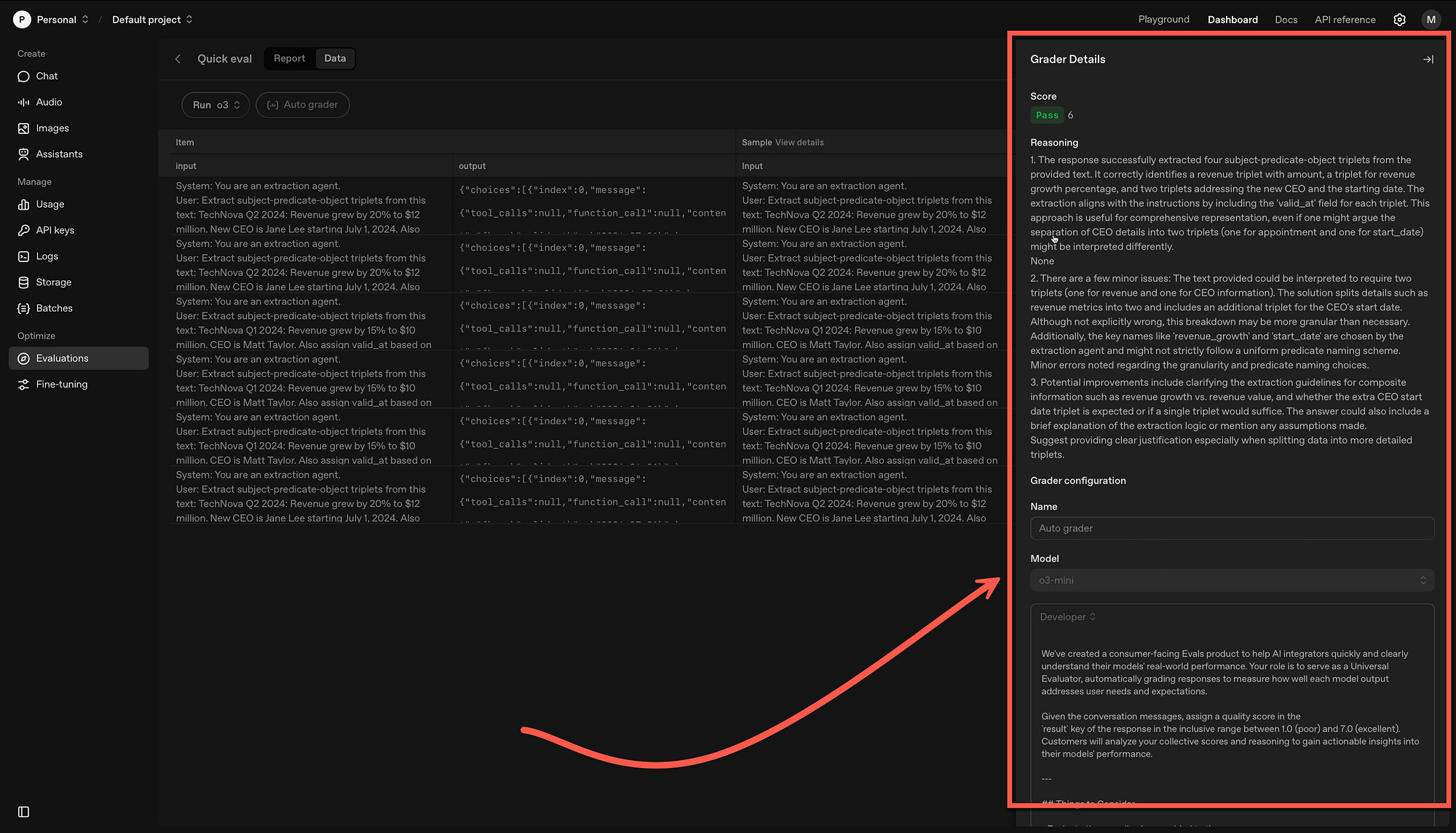Go to API keys page

[x=55, y=230]
